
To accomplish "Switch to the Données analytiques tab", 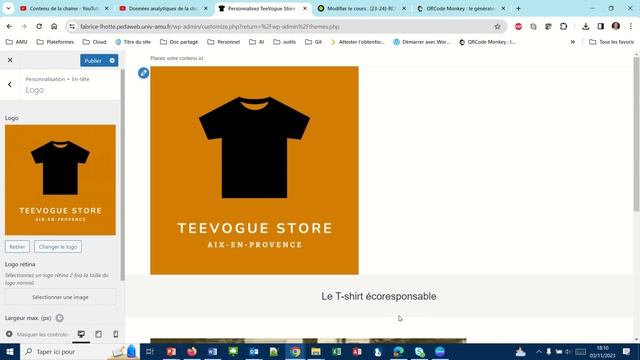I will click(x=163, y=8).
